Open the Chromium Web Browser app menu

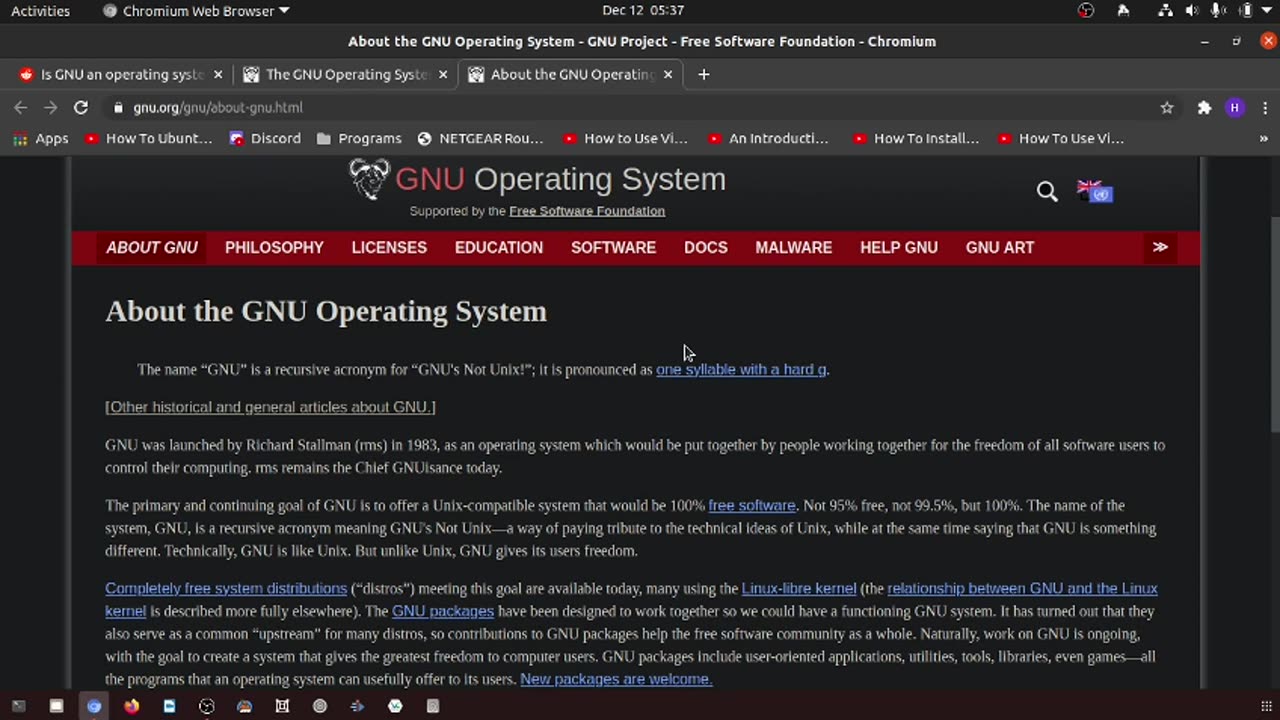pyautogui.click(x=196, y=11)
